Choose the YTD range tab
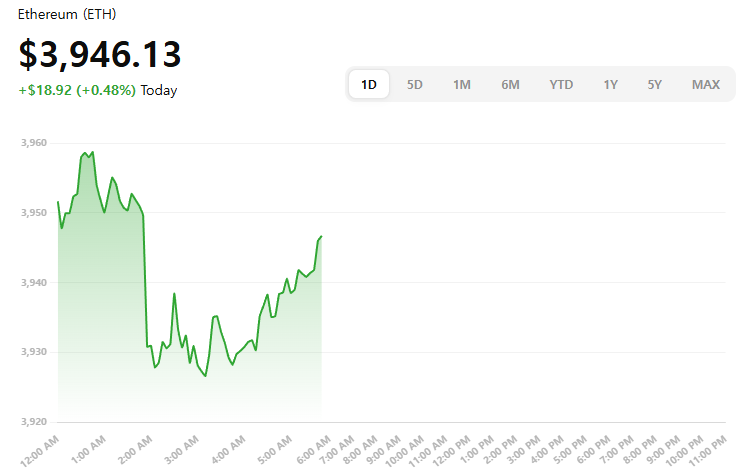Image resolution: width=755 pixels, height=472 pixels. click(x=561, y=85)
